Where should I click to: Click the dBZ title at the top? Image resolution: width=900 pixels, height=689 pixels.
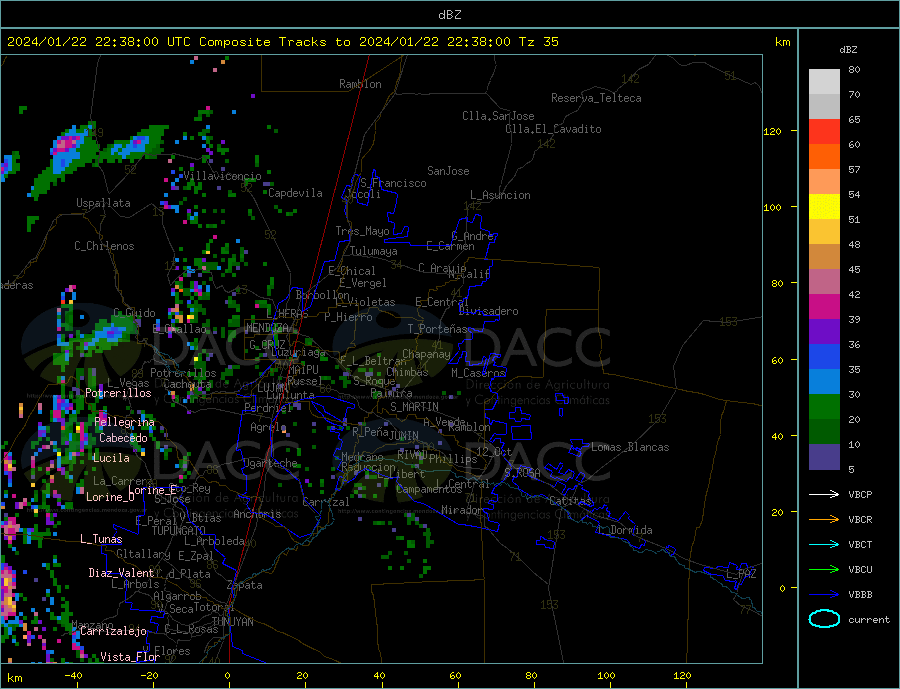(x=449, y=15)
